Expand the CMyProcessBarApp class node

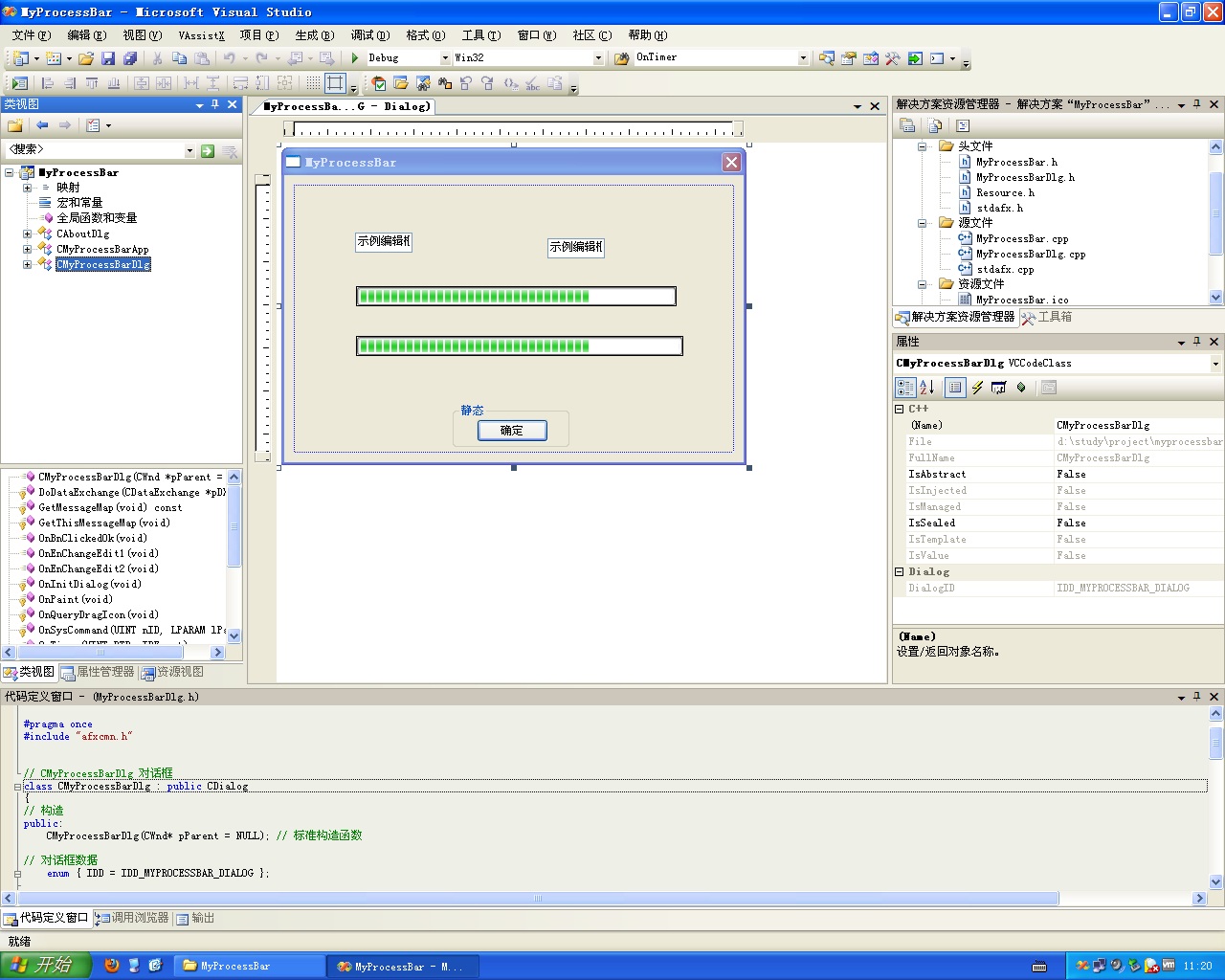[28, 249]
